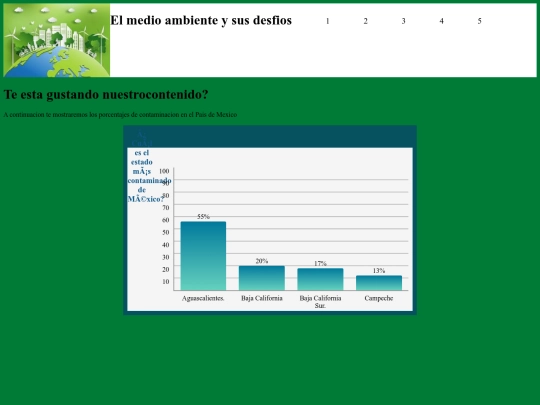The width and height of the screenshot is (540, 405).
Task: Click the 'Aguascalientes.' axis label
Action: coord(203,298)
